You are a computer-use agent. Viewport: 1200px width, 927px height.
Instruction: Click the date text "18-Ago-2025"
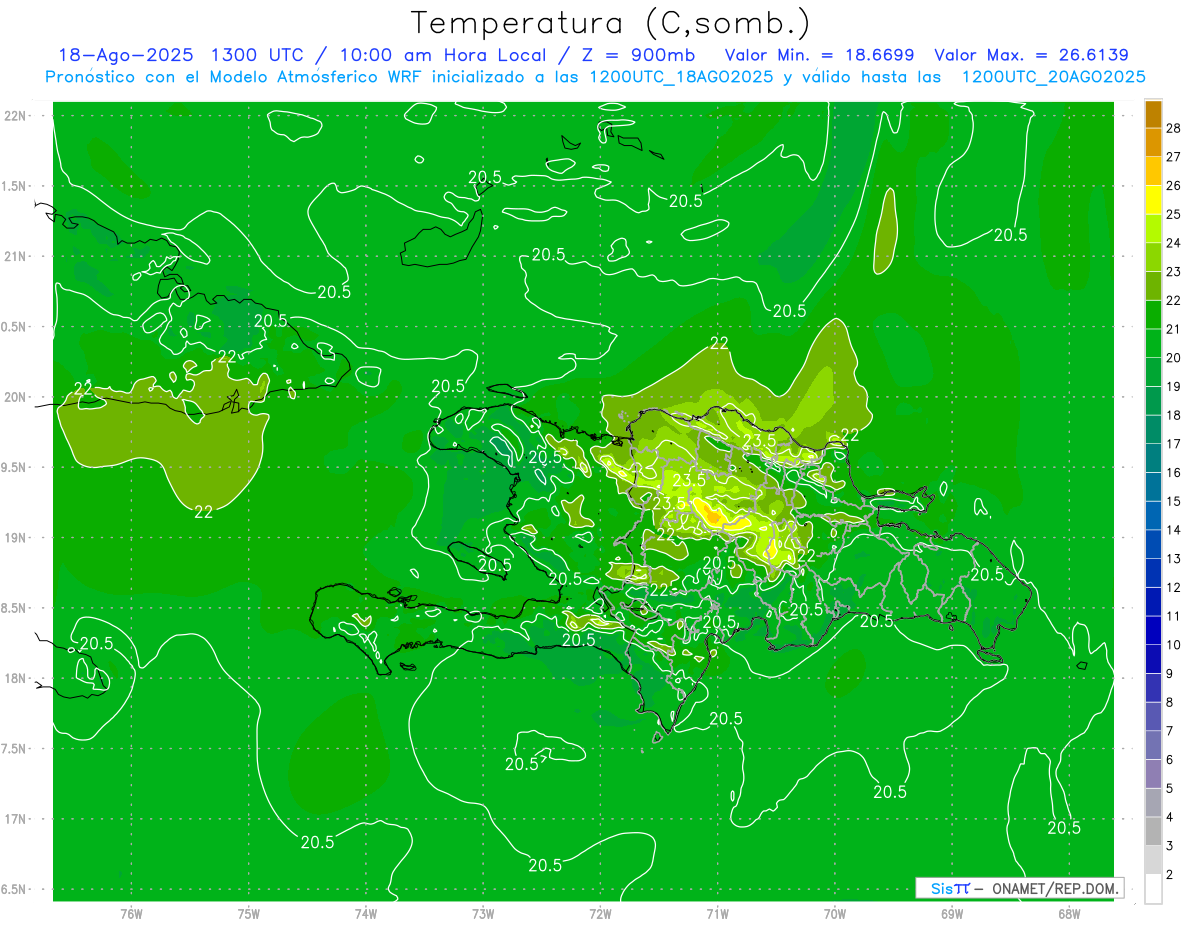pos(125,55)
